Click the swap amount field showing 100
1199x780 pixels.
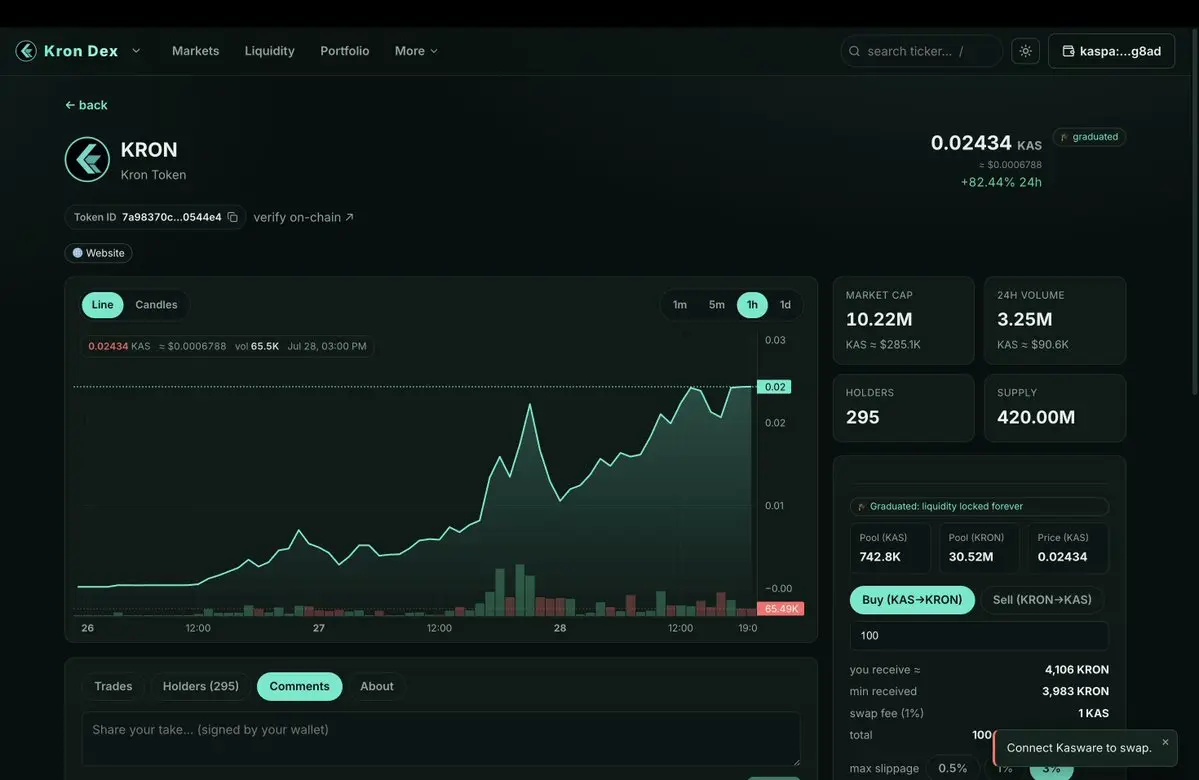coord(979,635)
